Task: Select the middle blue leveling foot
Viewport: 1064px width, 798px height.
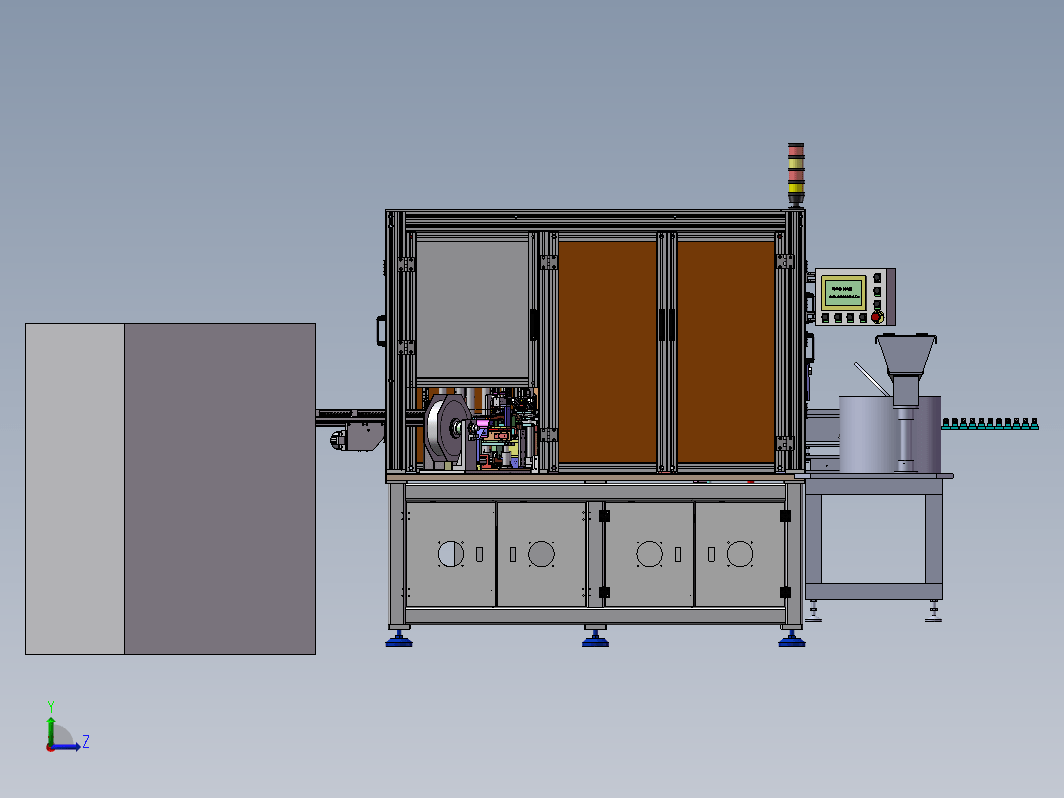Action: pyautogui.click(x=595, y=639)
